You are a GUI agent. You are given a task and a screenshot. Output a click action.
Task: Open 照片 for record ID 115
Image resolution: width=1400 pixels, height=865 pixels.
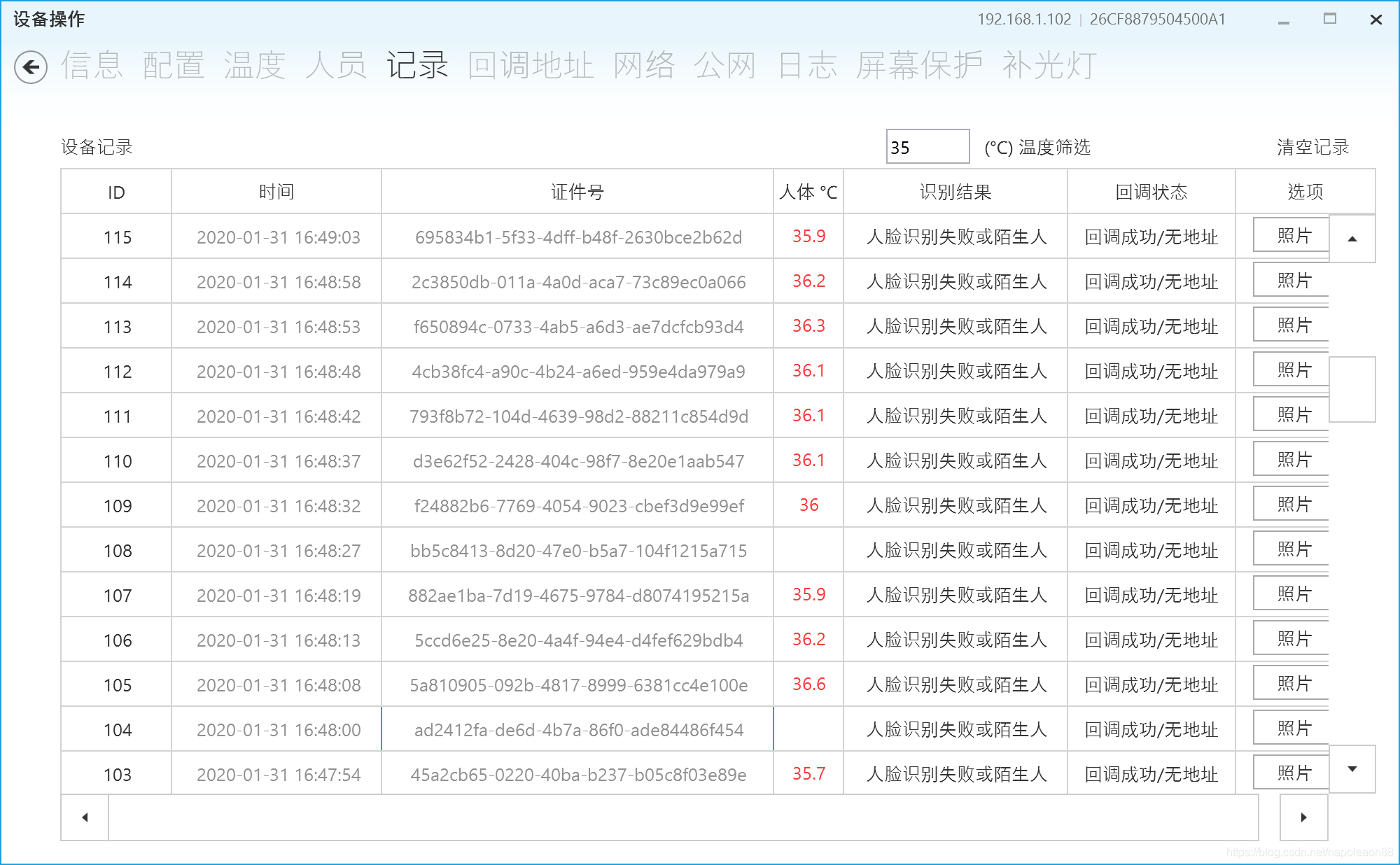pos(1292,236)
